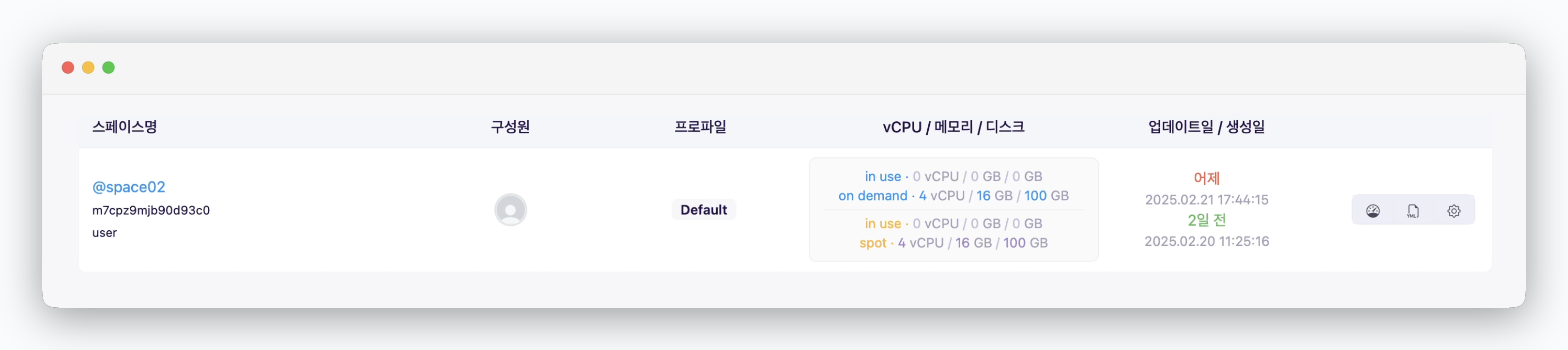Image resolution: width=1568 pixels, height=350 pixels.
Task: Click the 프로파일 column header
Action: coord(701,127)
